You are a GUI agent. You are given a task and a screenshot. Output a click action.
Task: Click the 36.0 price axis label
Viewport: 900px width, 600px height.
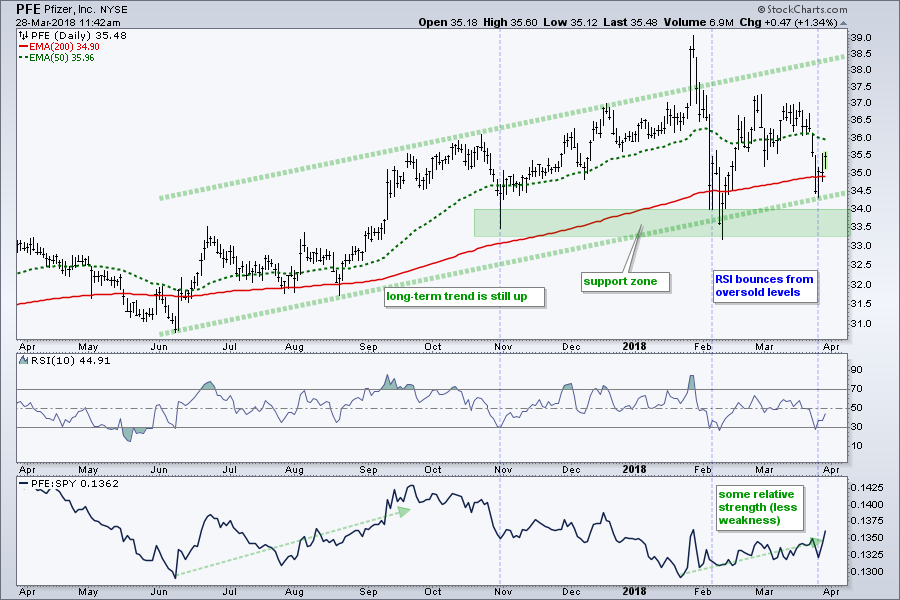pyautogui.click(x=862, y=138)
